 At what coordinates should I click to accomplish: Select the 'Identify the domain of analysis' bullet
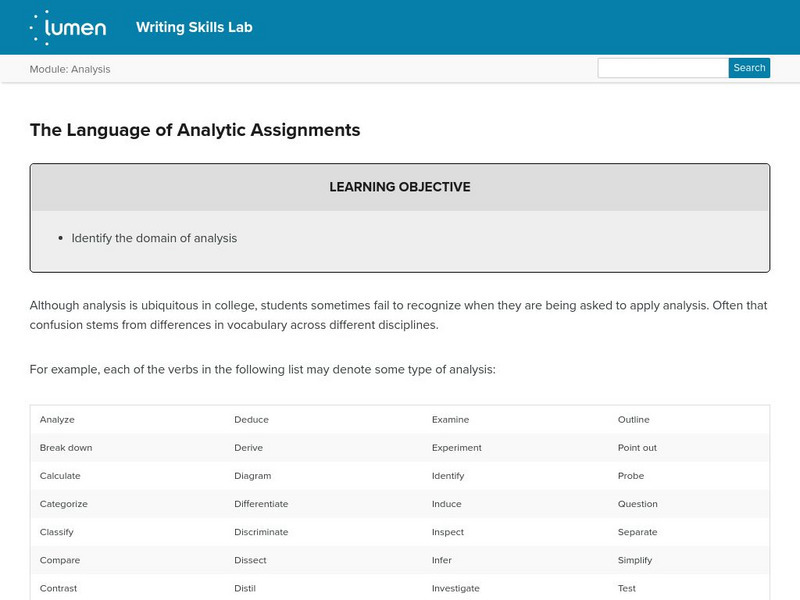click(x=154, y=238)
